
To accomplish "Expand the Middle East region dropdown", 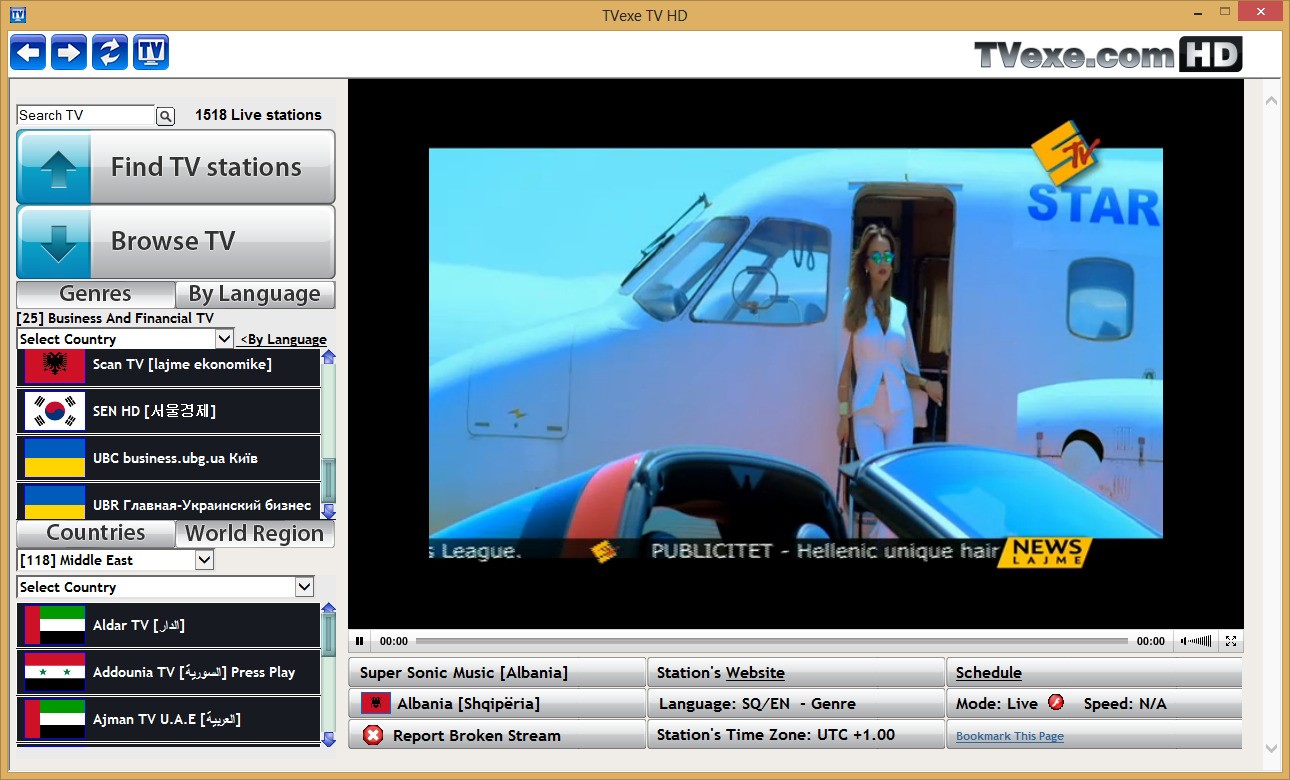I will click(115, 560).
